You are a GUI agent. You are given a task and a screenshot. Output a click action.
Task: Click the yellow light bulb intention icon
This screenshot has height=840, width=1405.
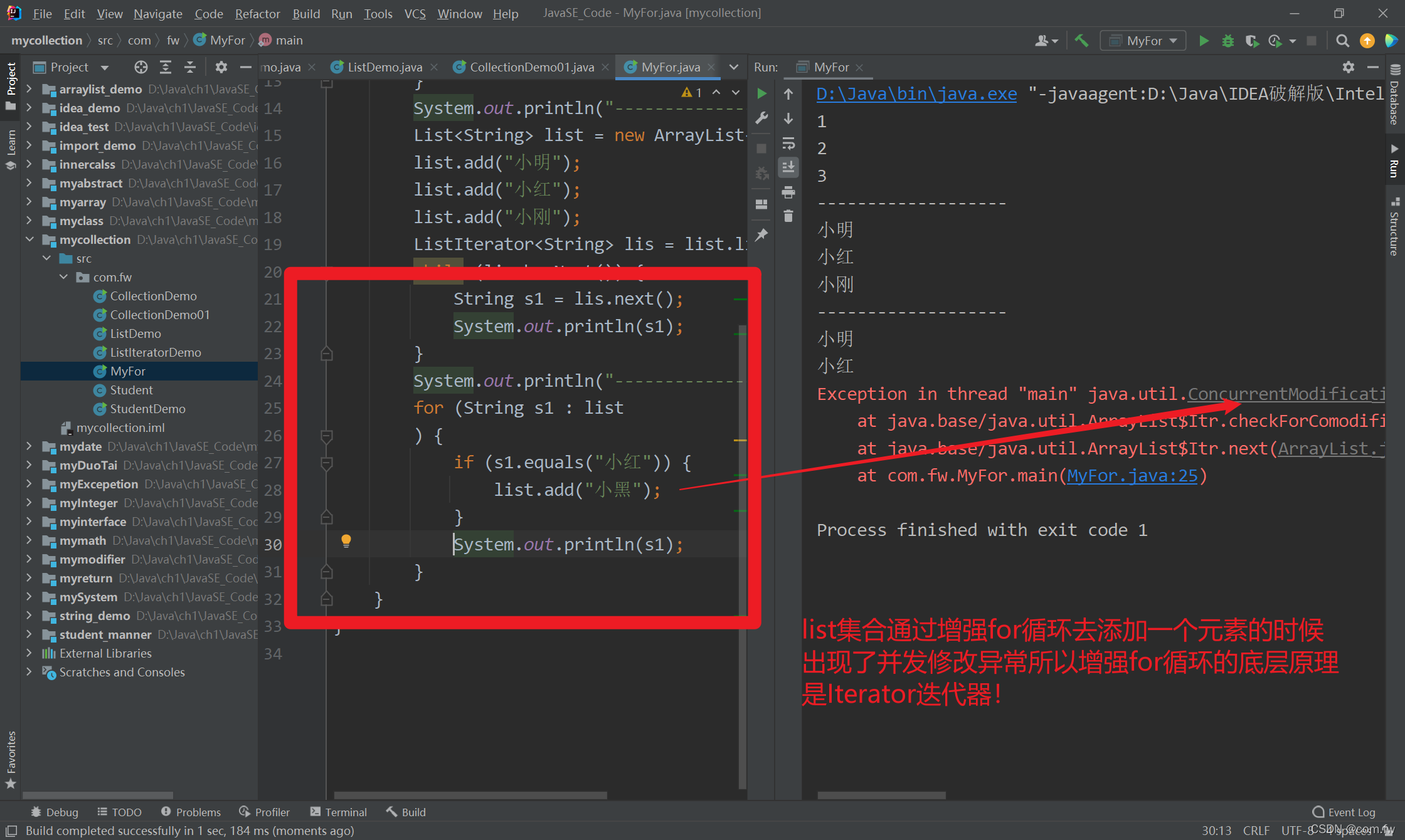click(346, 540)
